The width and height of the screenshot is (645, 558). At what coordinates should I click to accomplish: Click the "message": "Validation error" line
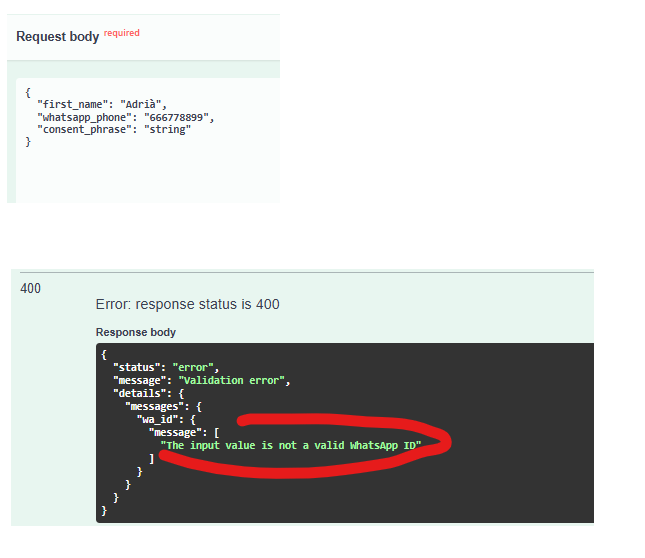tap(202, 380)
